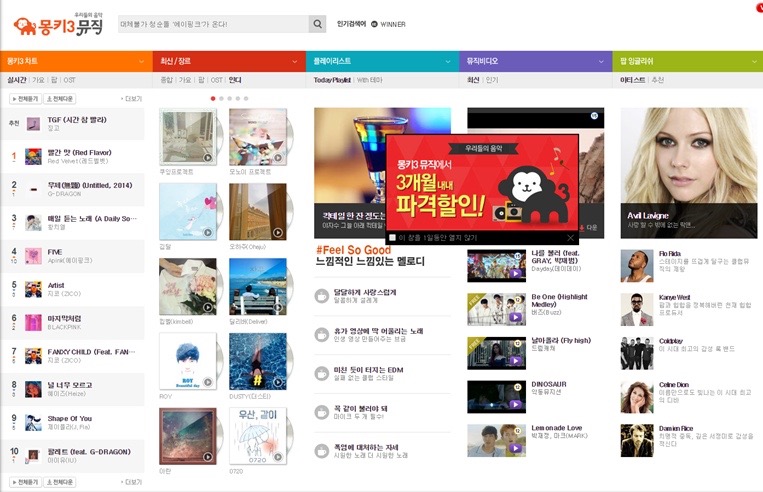Play the DINOSAUR music video
This screenshot has width=763, height=492.
coord(515,404)
